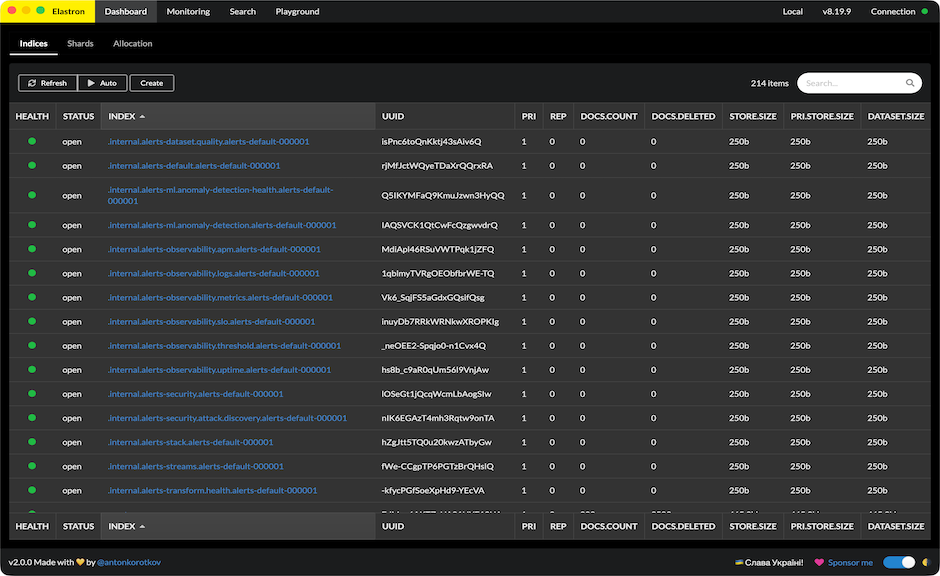
Task: Click UUID -kfycPGfSoeXpHd9-YEcVA
Action: (x=433, y=490)
